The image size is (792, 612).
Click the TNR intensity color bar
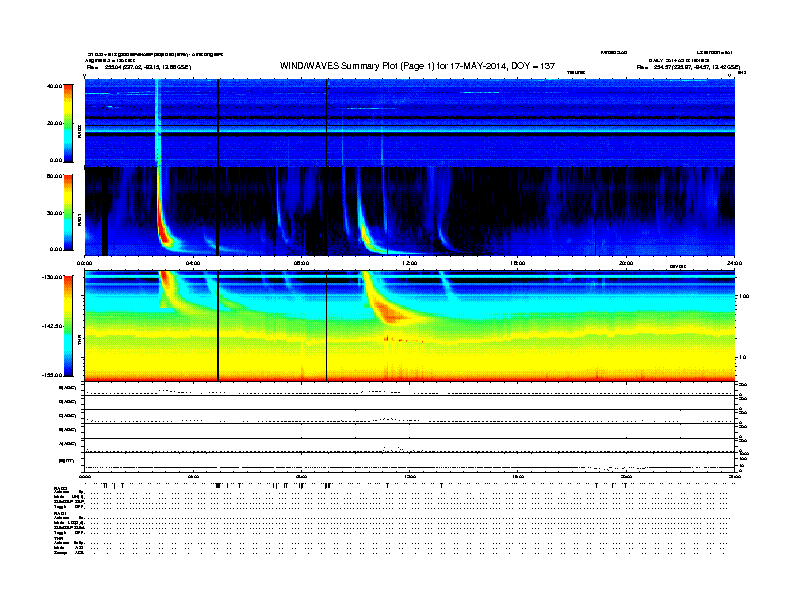coord(68,326)
